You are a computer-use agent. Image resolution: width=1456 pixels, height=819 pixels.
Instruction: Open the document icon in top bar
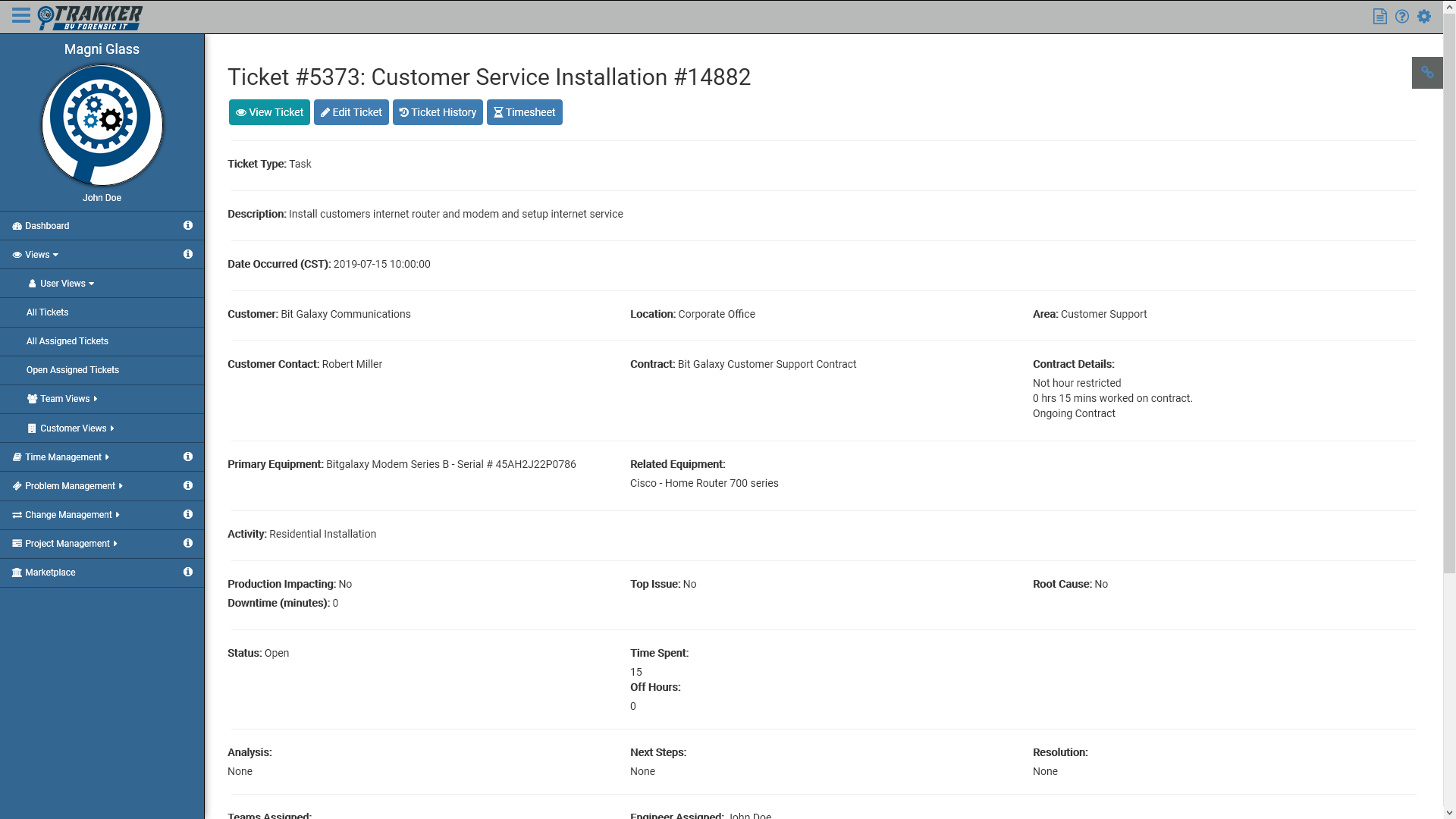point(1379,17)
